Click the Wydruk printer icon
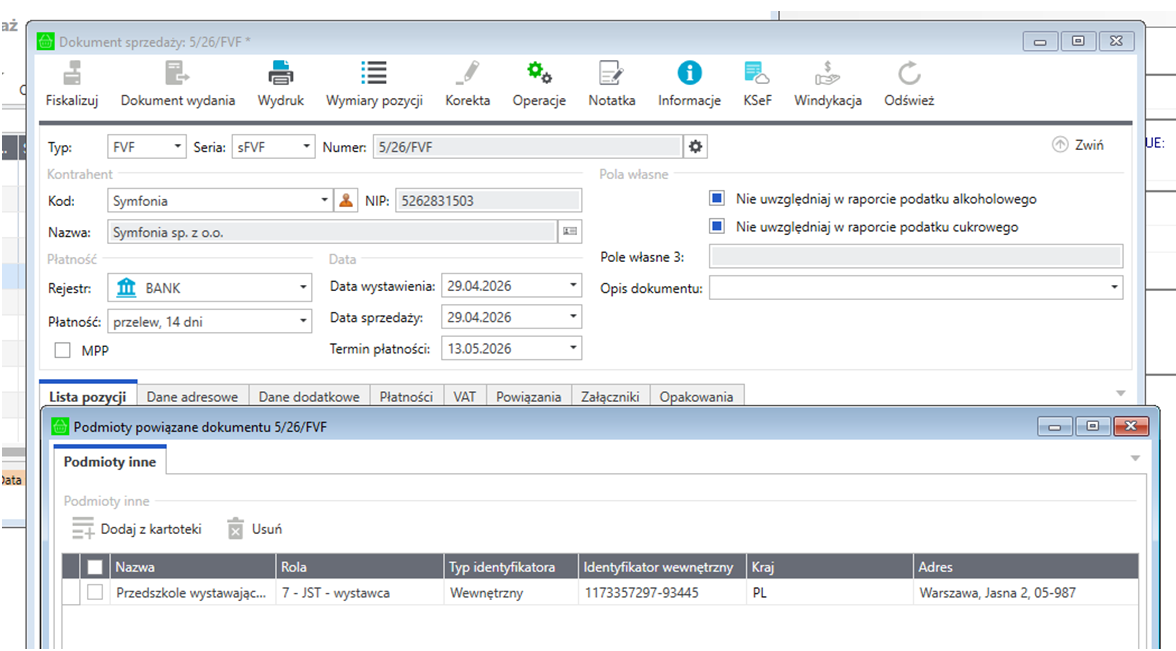 [x=280, y=74]
